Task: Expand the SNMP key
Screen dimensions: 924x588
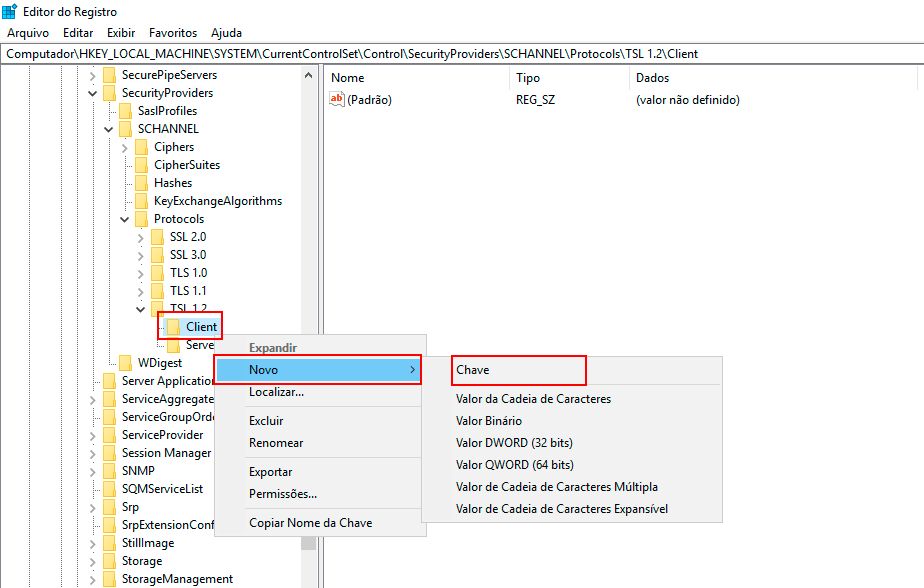Action: 93,471
